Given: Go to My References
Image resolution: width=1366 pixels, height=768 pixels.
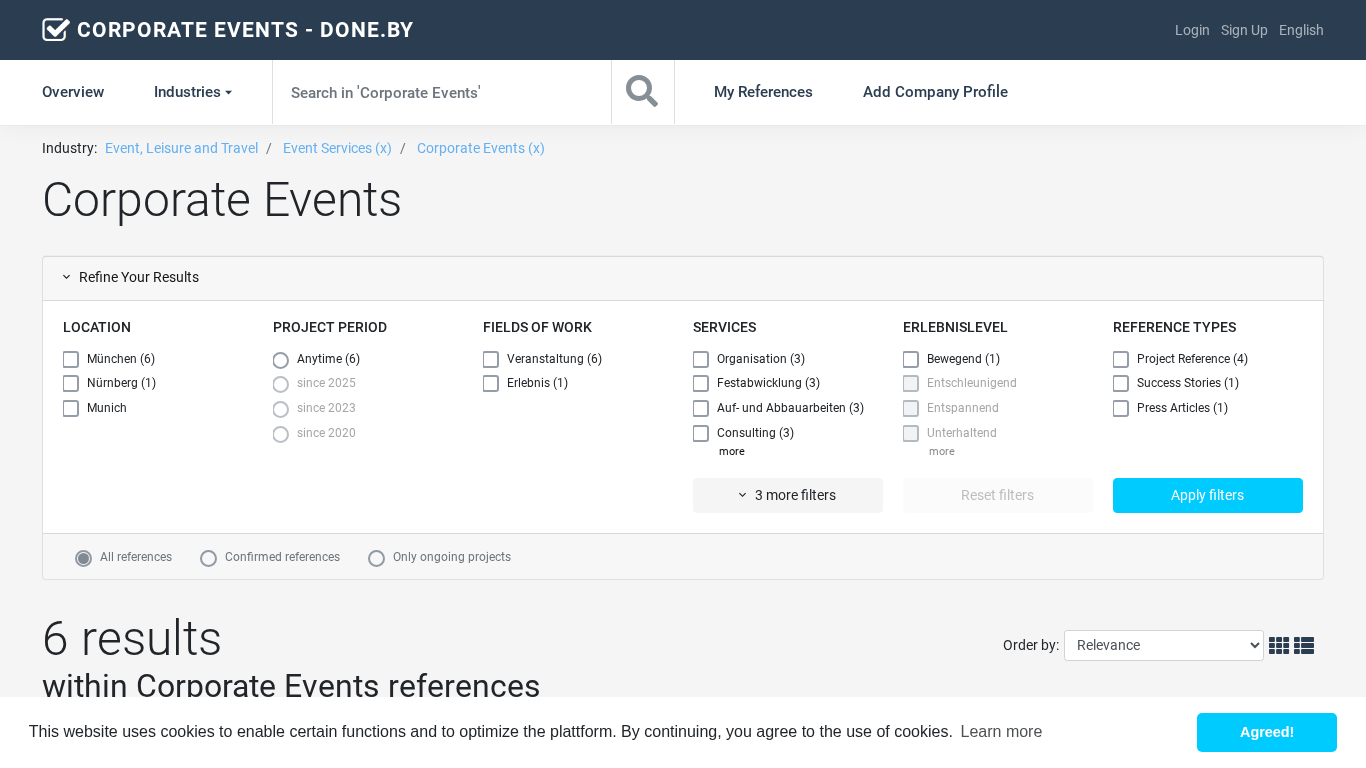Looking at the screenshot, I should pyautogui.click(x=763, y=92).
